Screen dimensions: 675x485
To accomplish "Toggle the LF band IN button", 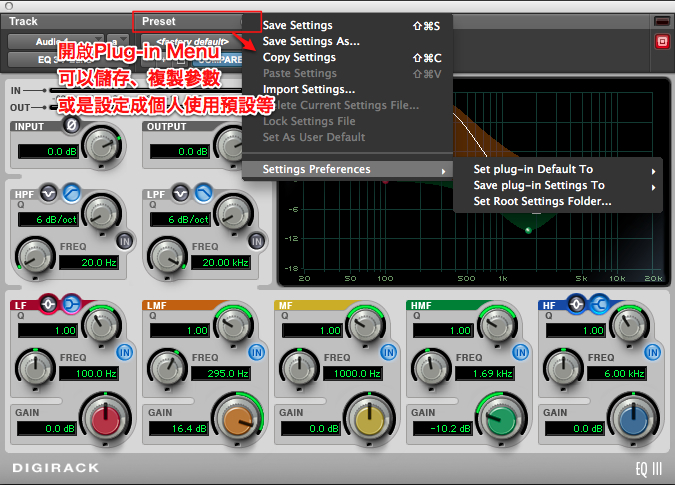I will [x=125, y=352].
